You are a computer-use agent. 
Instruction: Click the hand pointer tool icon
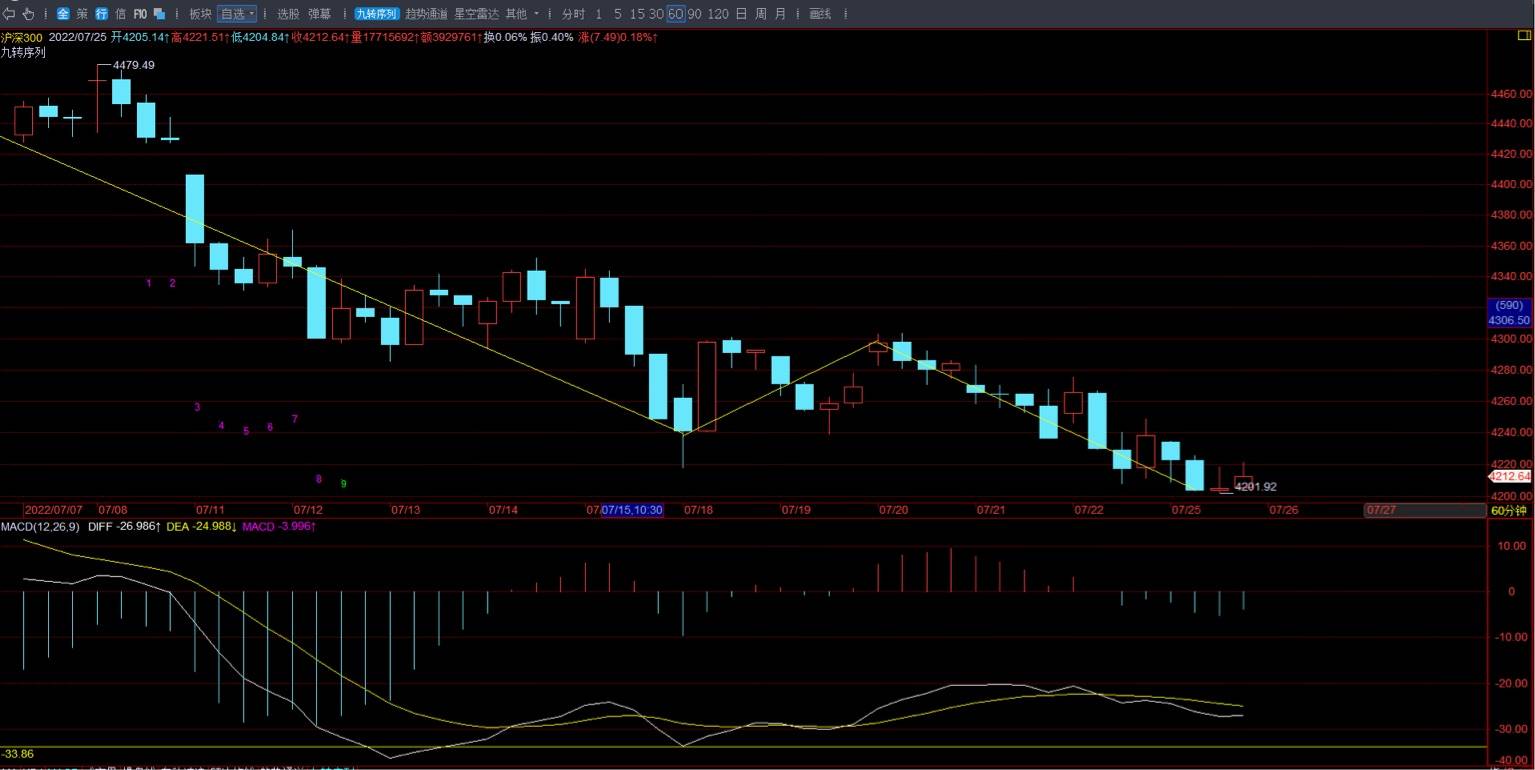(28, 14)
